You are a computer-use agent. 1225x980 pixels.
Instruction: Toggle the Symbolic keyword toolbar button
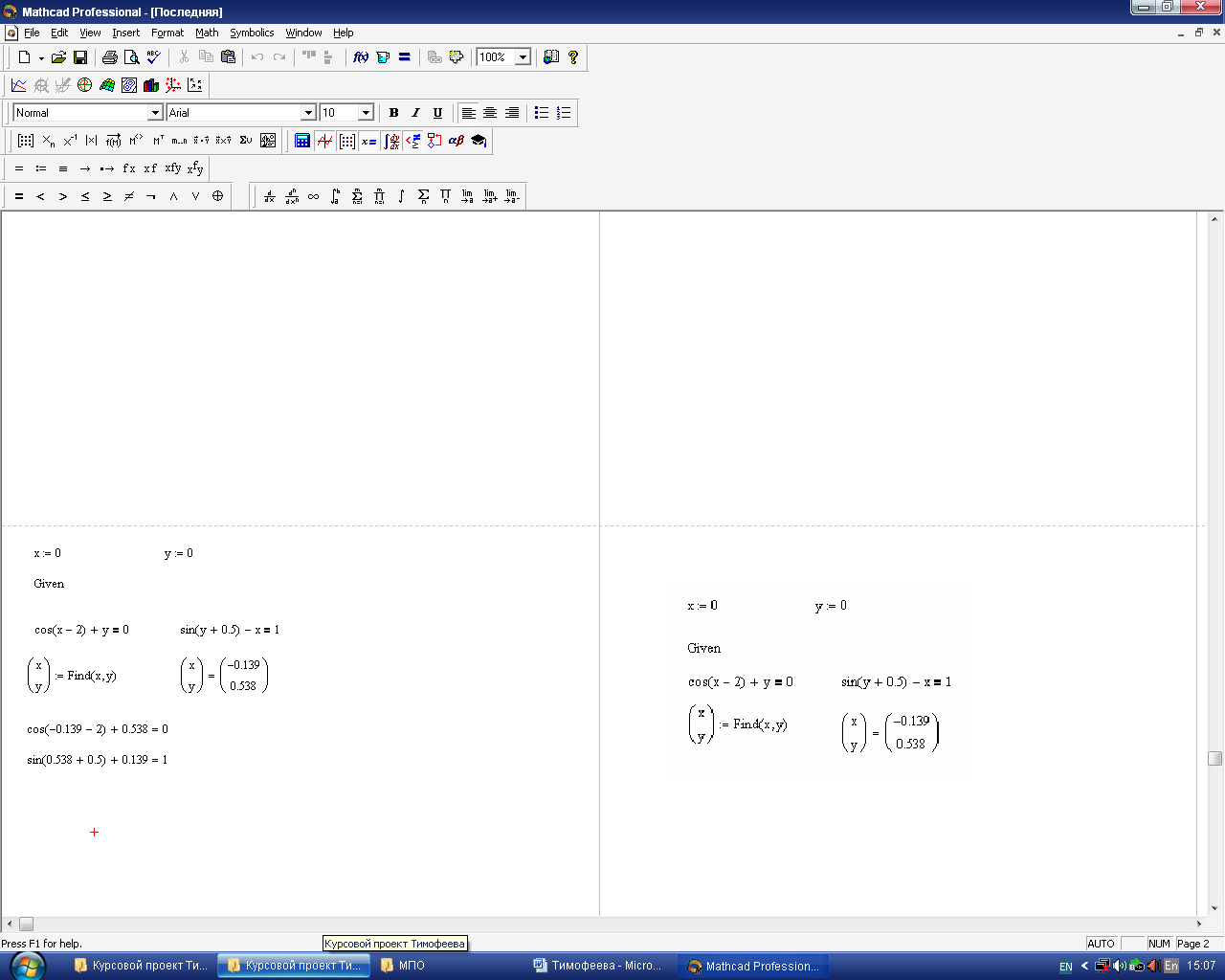tap(479, 141)
